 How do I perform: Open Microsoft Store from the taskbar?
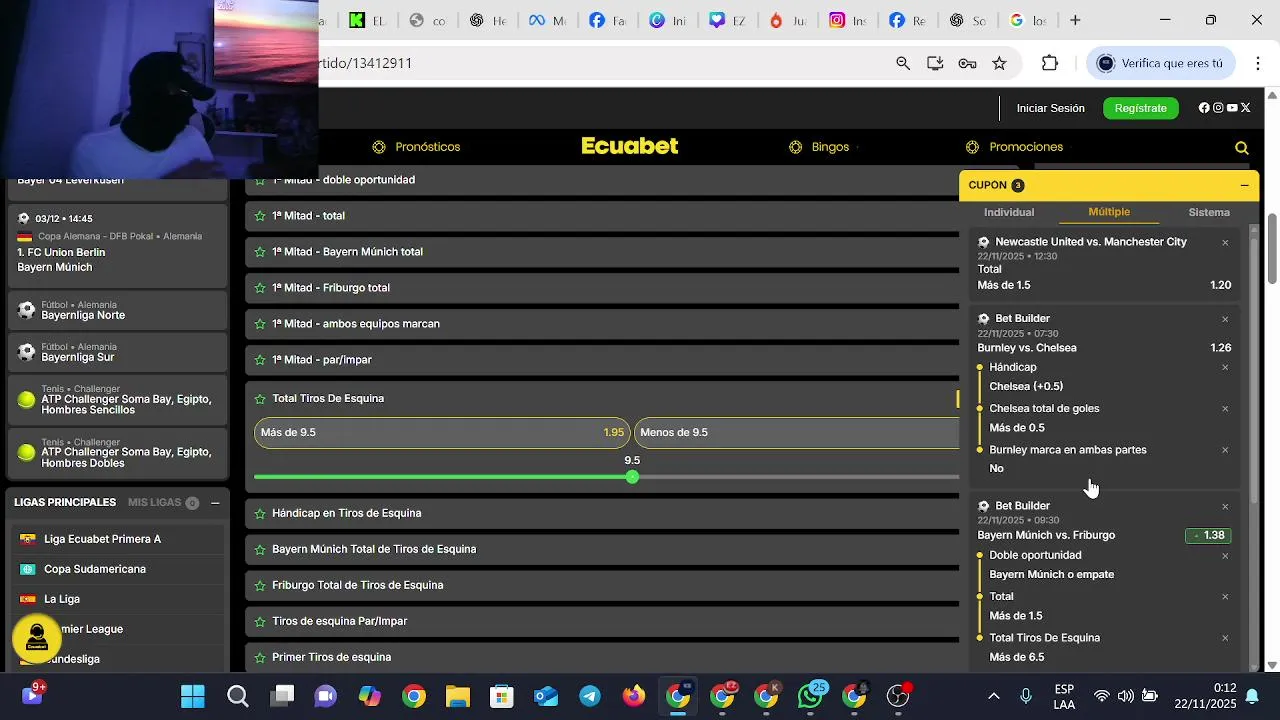[502, 696]
